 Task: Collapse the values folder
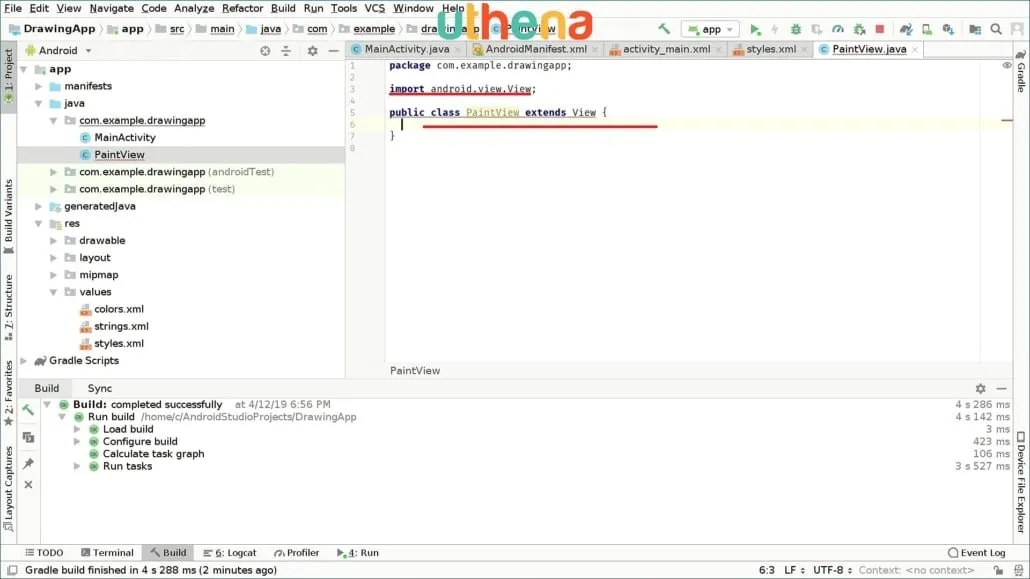(54, 292)
